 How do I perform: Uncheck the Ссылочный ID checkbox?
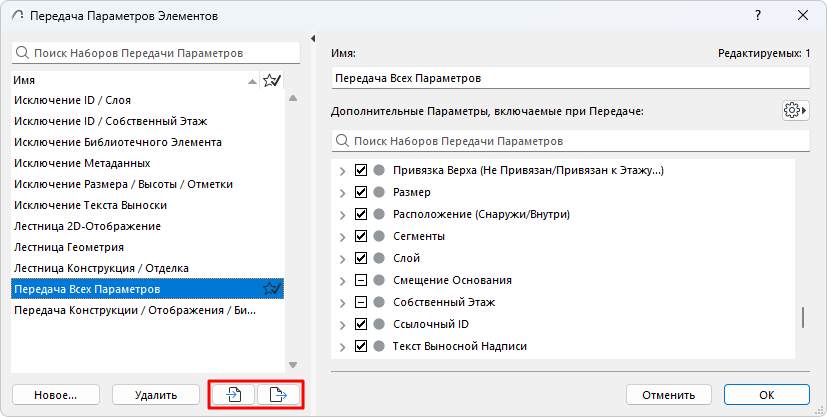point(361,324)
